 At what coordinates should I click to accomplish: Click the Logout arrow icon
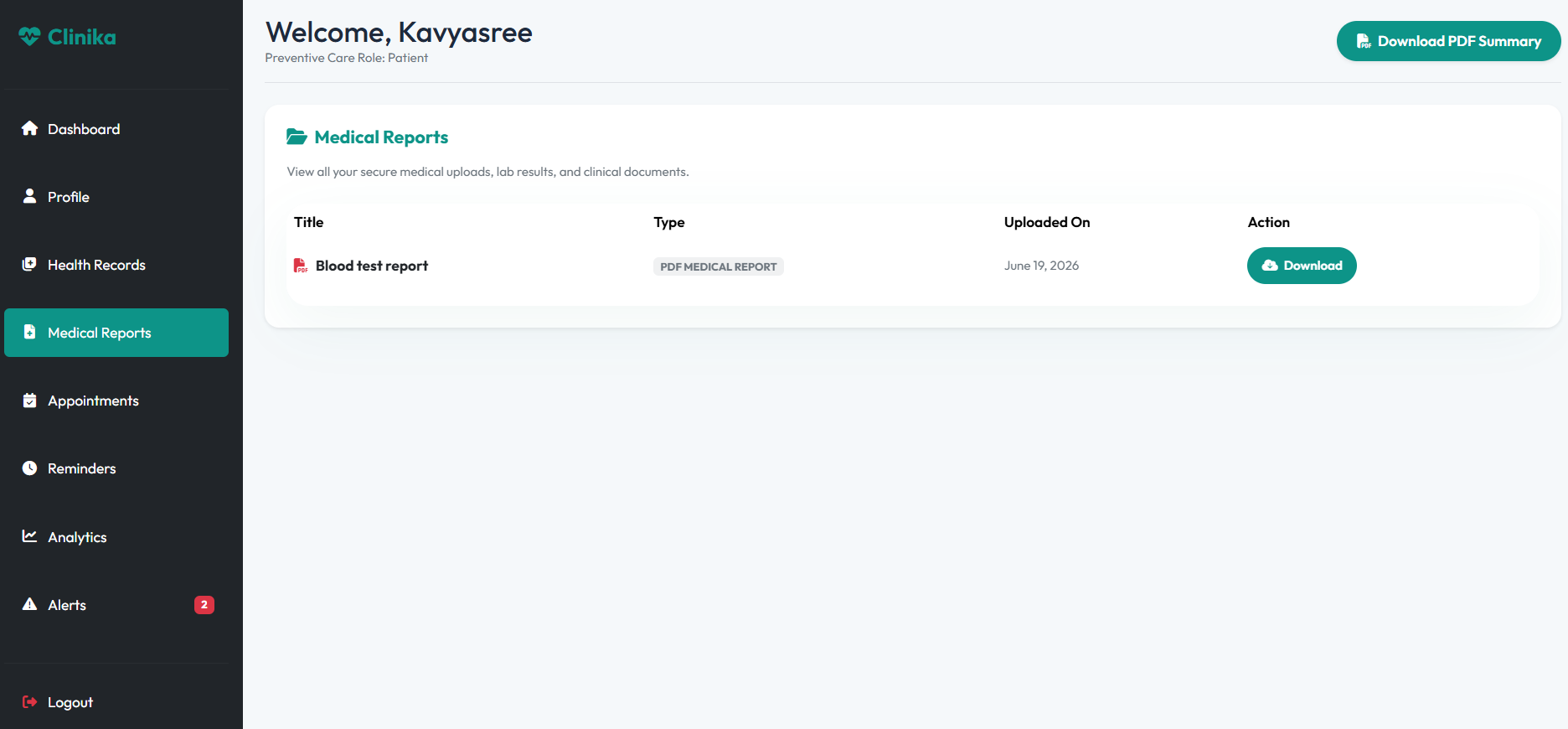[29, 701]
